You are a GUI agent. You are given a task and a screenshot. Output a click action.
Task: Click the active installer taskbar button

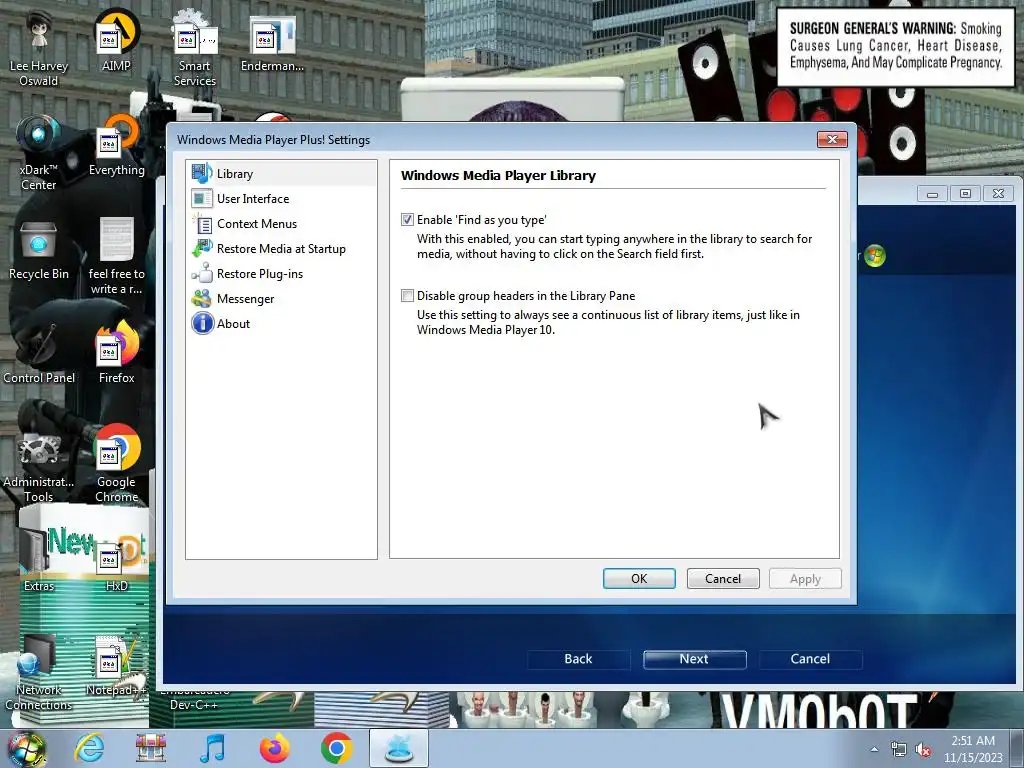tap(399, 748)
